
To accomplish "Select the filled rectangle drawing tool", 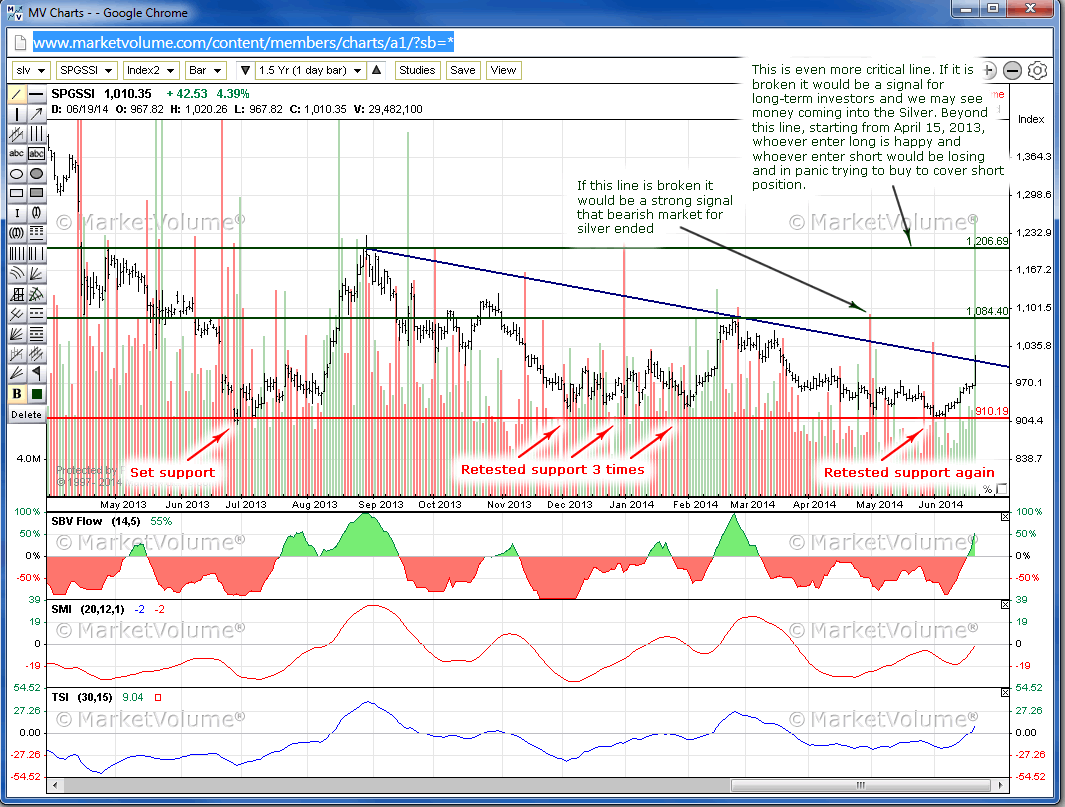I will pyautogui.click(x=37, y=193).
